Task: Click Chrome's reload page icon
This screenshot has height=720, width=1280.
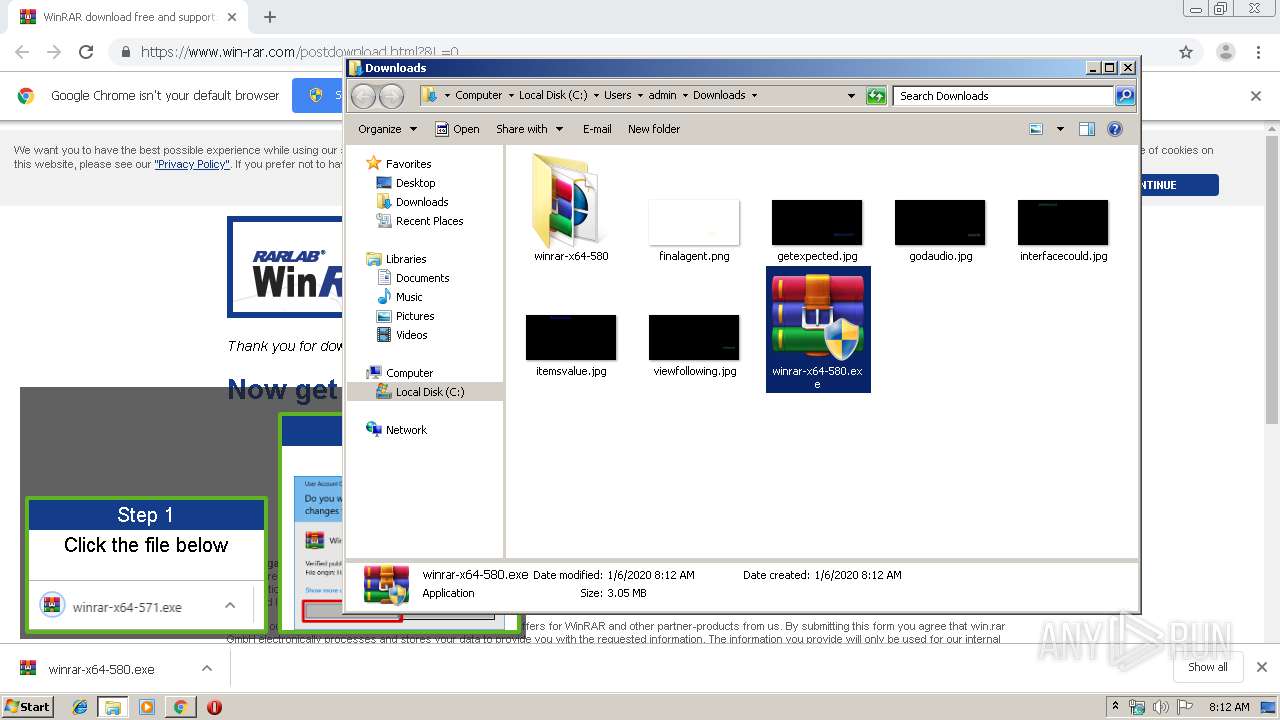Action: pos(86,52)
